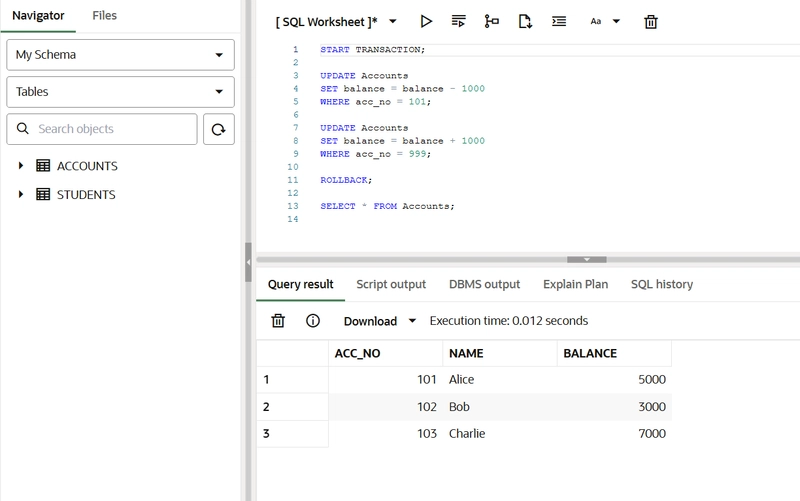This screenshot has height=501, width=800.
Task: Click the download-file icon in the editor toolbar
Action: 525,21
